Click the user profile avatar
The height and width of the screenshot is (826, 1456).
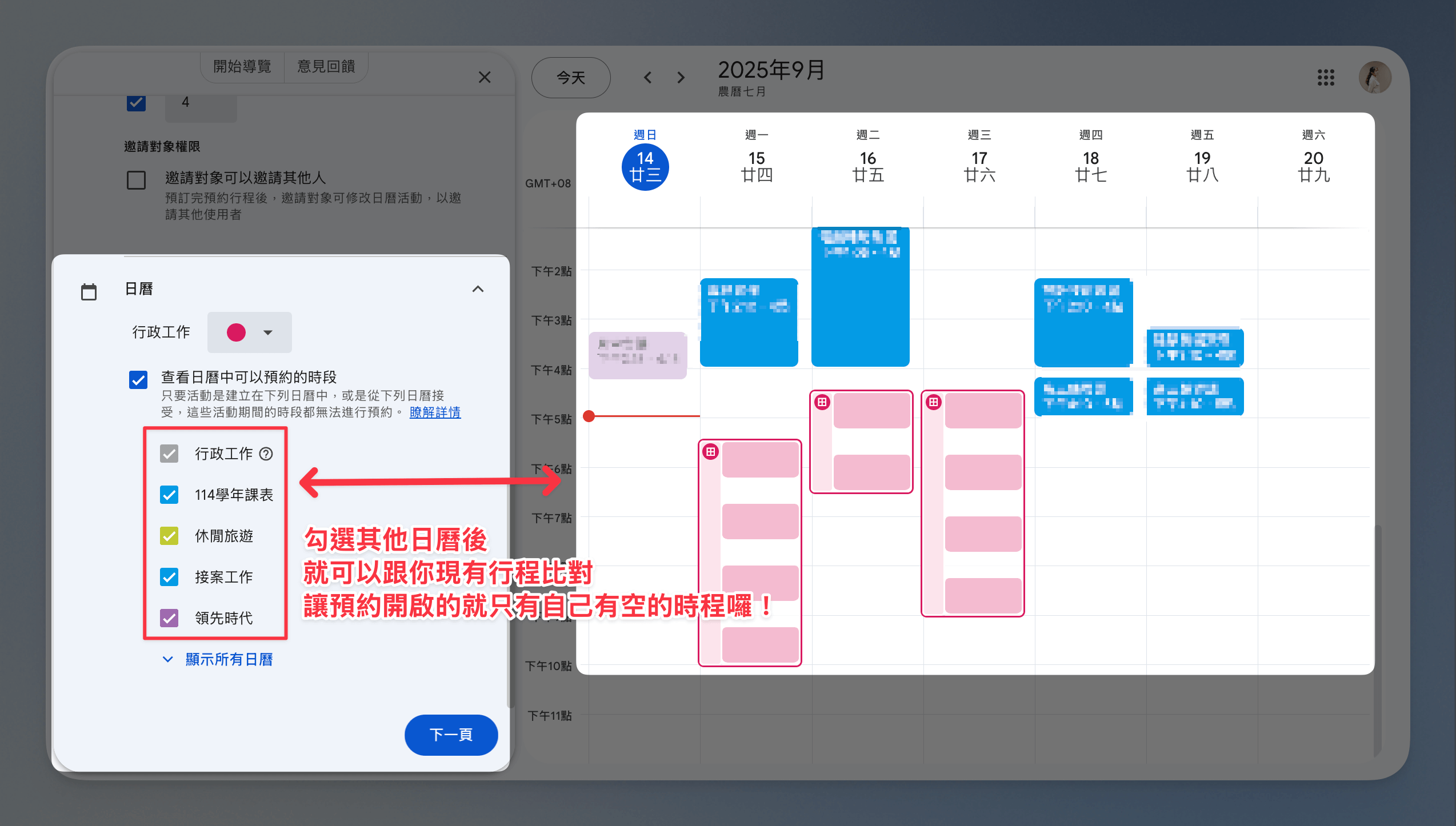pyautogui.click(x=1375, y=78)
